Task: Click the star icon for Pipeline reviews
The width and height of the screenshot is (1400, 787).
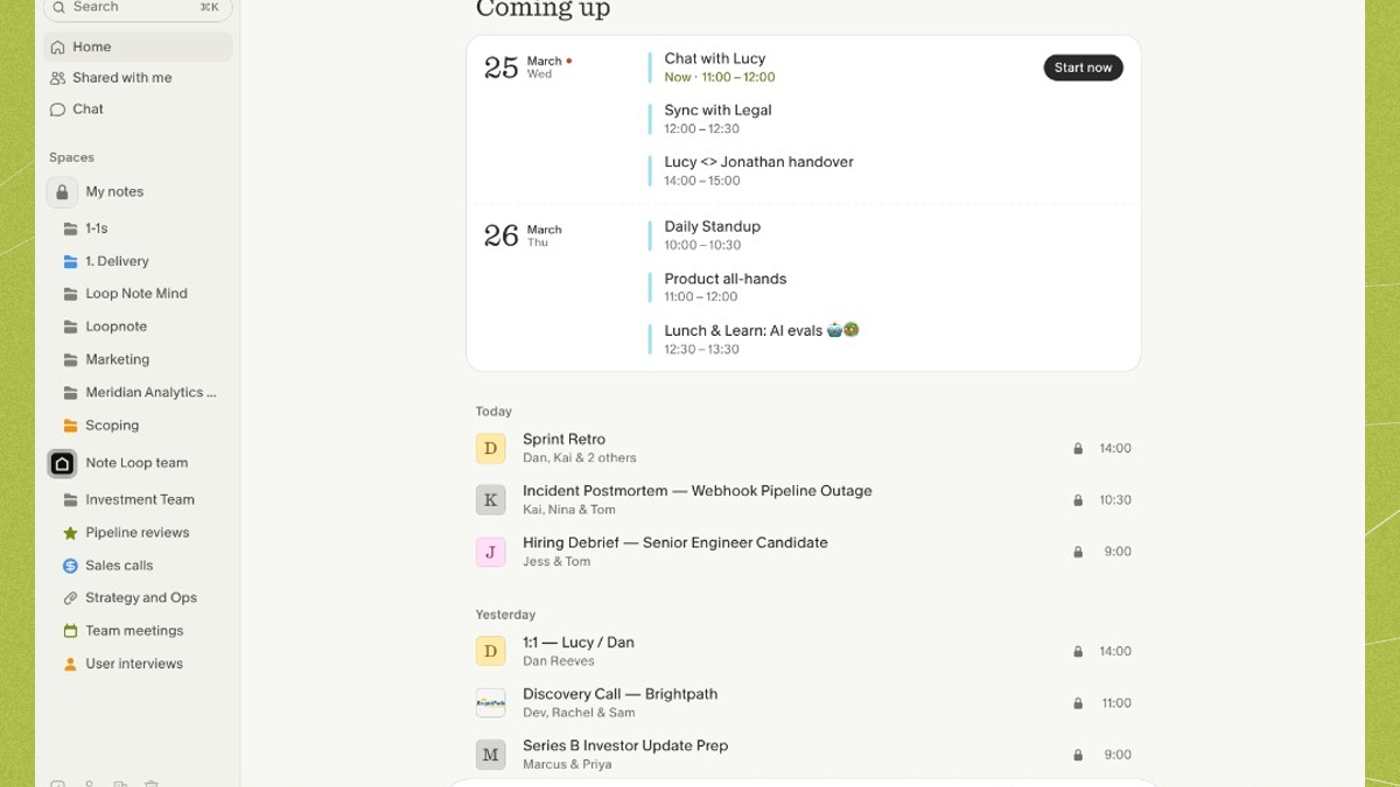Action: coord(70,533)
